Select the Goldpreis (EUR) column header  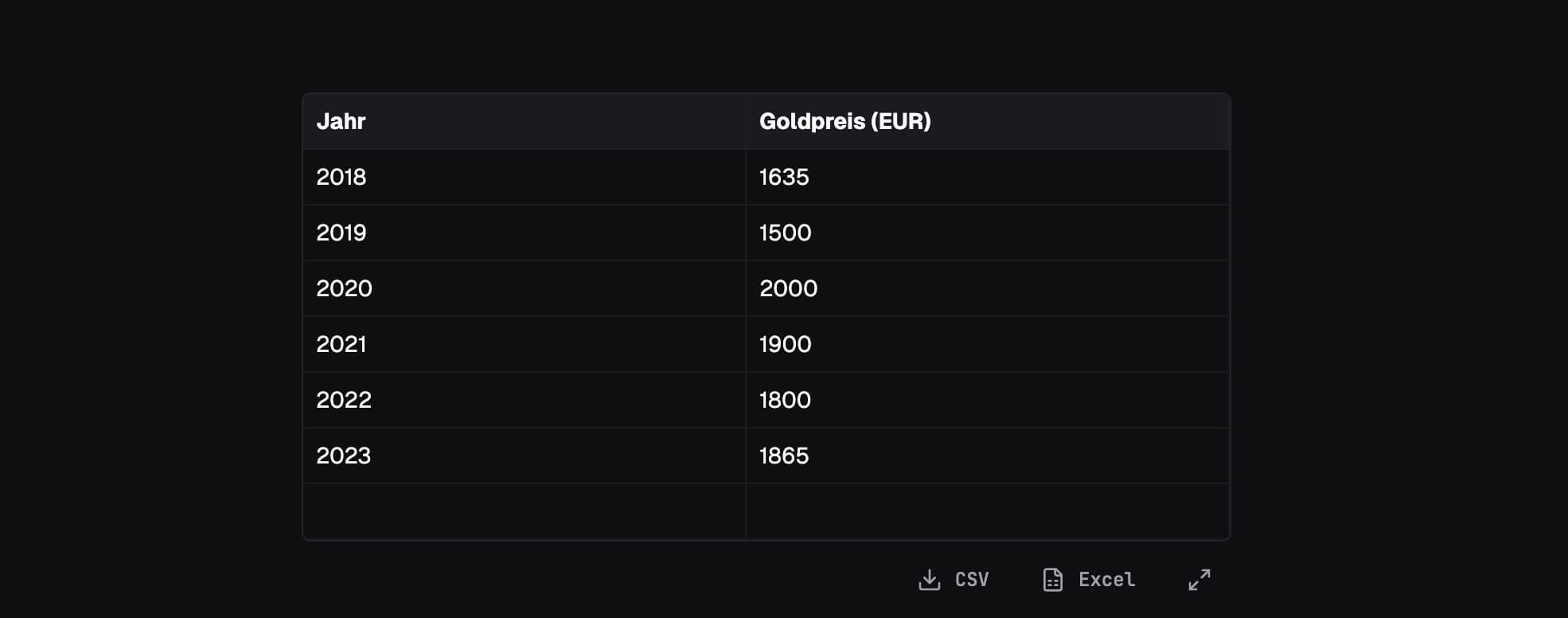pyautogui.click(x=988, y=121)
